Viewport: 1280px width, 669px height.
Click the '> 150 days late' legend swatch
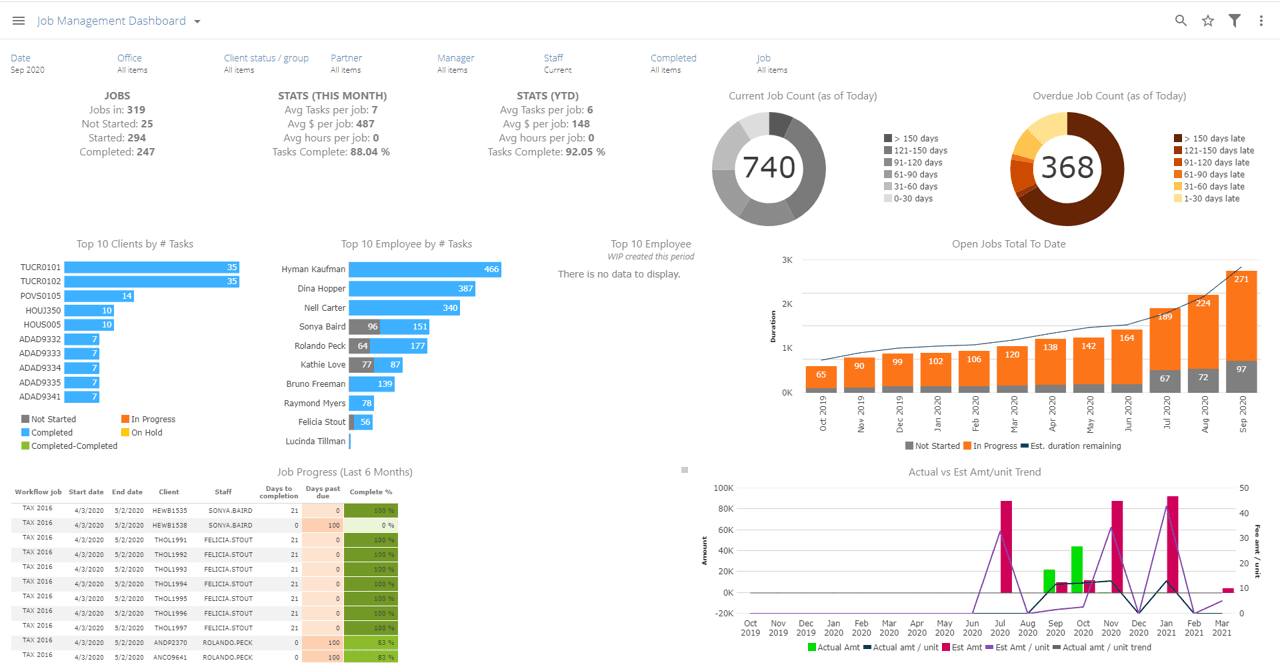(x=1179, y=139)
